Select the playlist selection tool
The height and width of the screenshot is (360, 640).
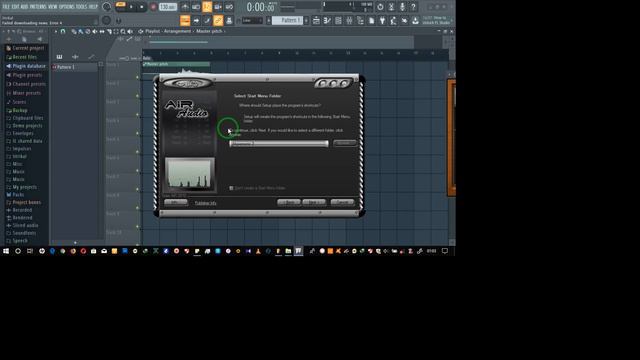(116, 31)
